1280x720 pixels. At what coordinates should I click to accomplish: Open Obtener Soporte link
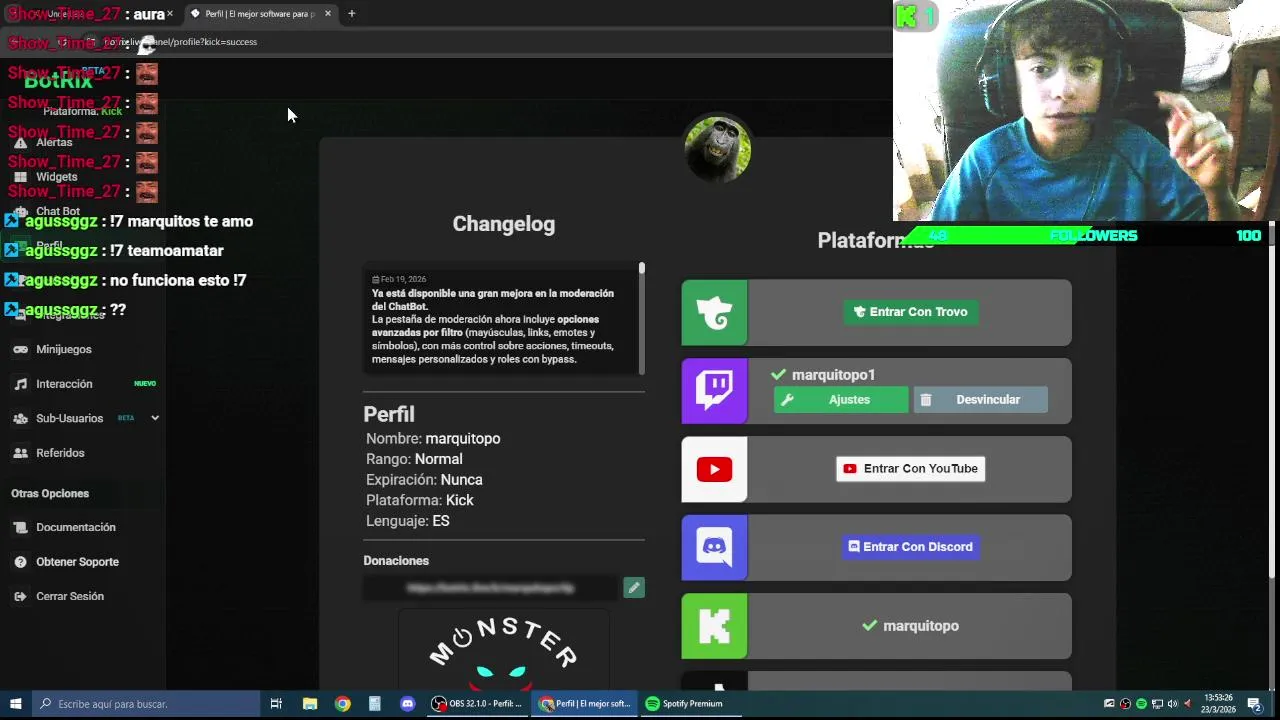click(x=77, y=562)
